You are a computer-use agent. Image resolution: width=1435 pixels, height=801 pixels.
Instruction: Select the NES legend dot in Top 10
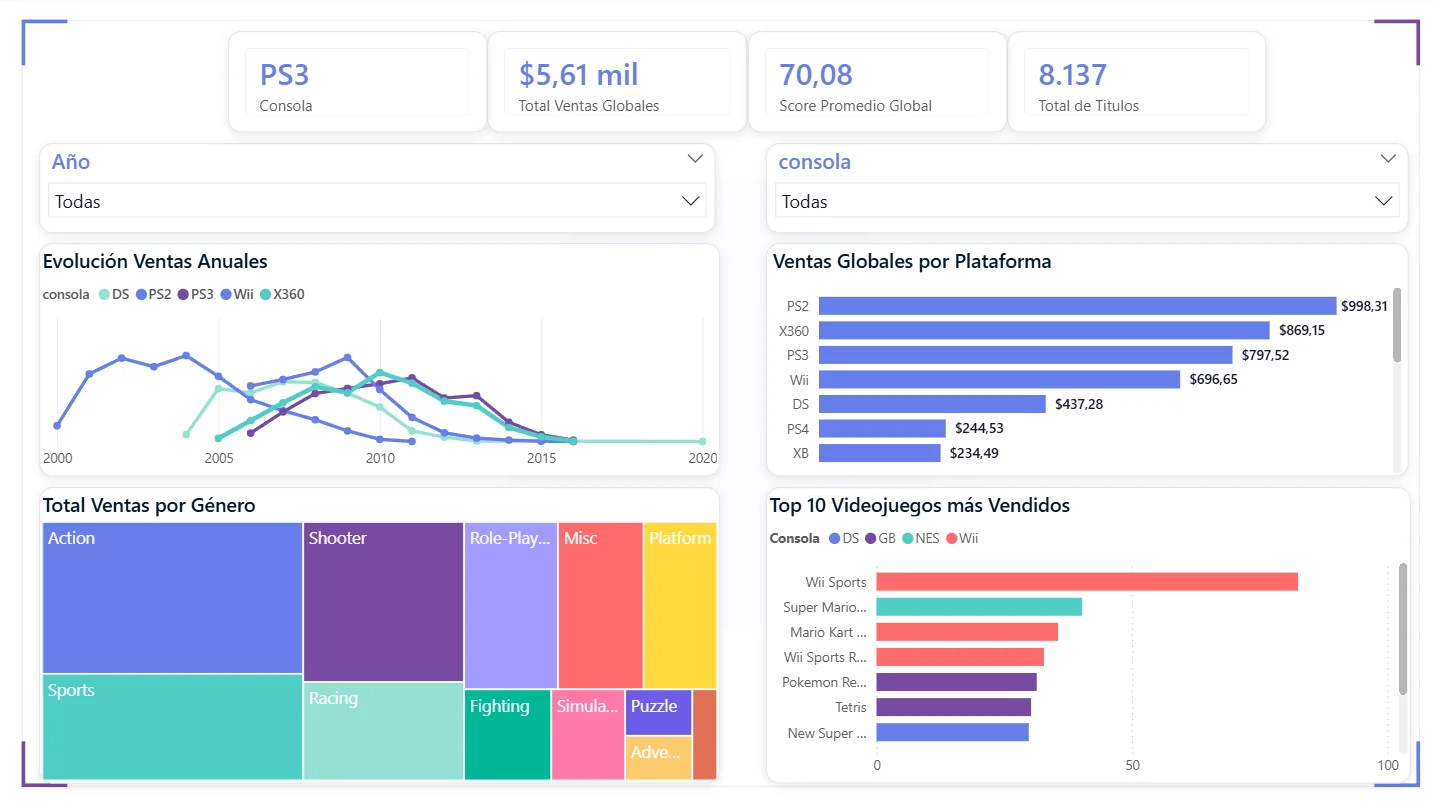pyautogui.click(x=907, y=539)
